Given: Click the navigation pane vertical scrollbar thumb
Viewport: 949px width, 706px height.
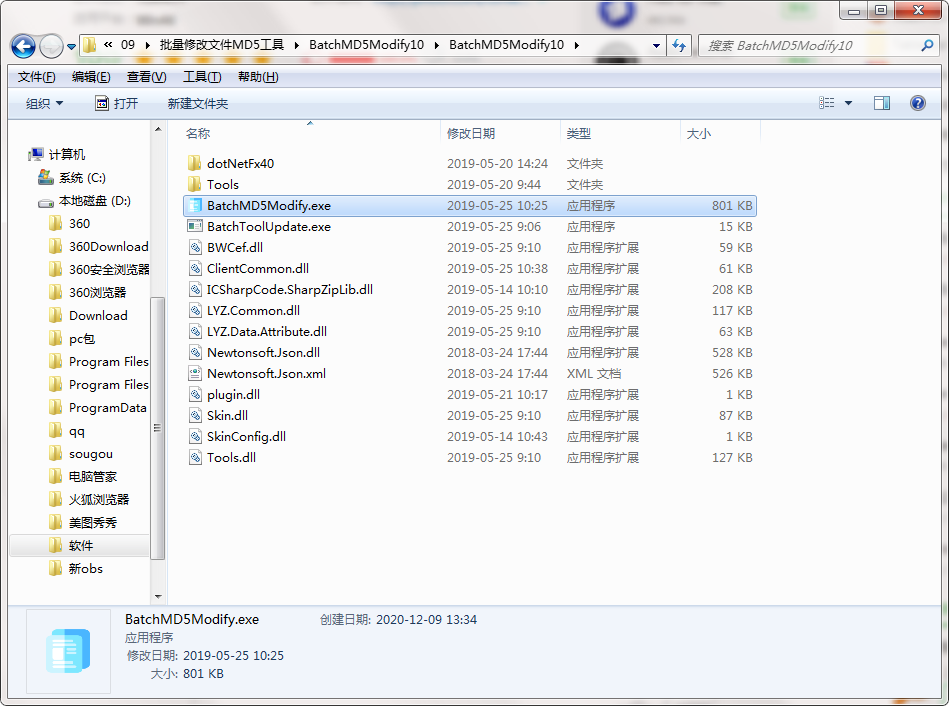Looking at the screenshot, I should [x=157, y=429].
